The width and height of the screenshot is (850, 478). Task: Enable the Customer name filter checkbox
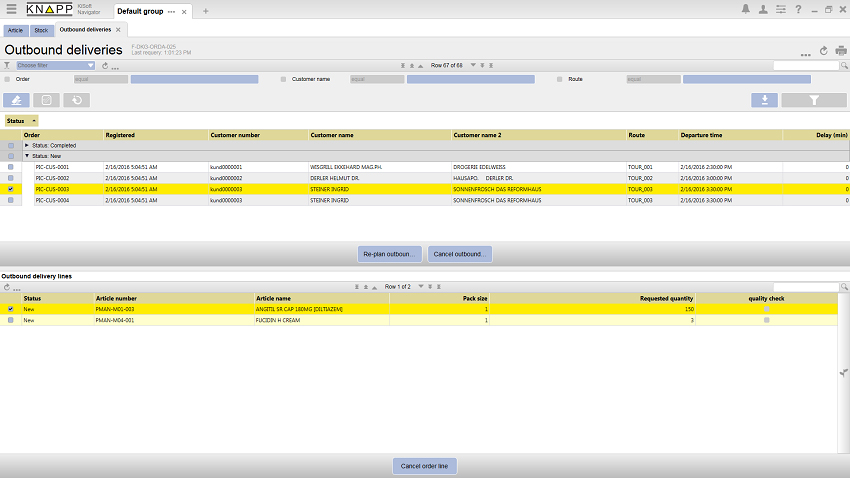[283, 79]
